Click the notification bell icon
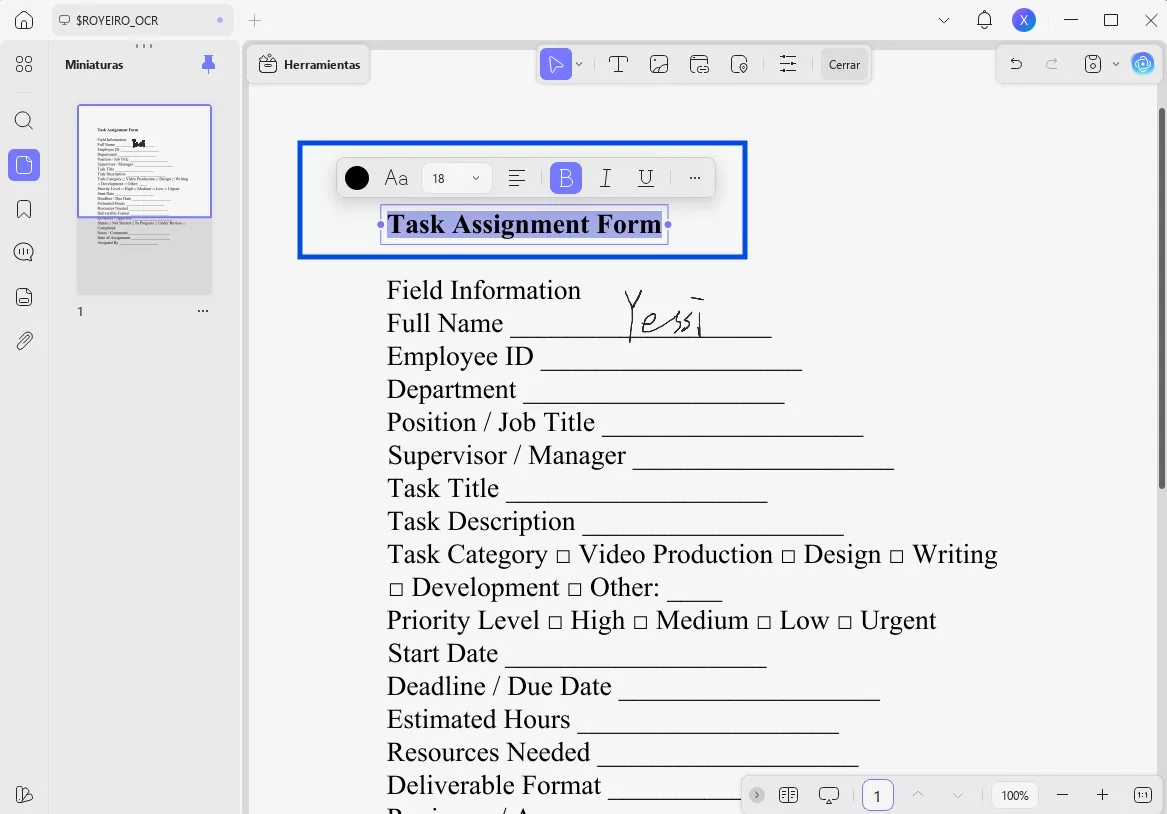Image resolution: width=1167 pixels, height=814 pixels. 984,20
